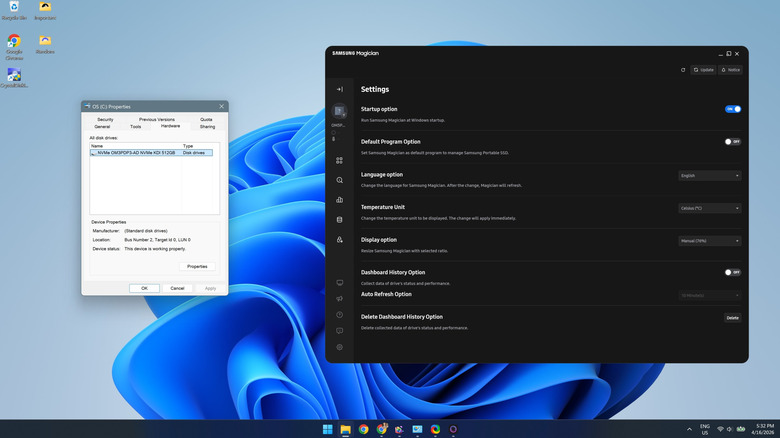The height and width of the screenshot is (438, 780).
Task: Toggle the Default Program Option switch
Action: pos(733,142)
